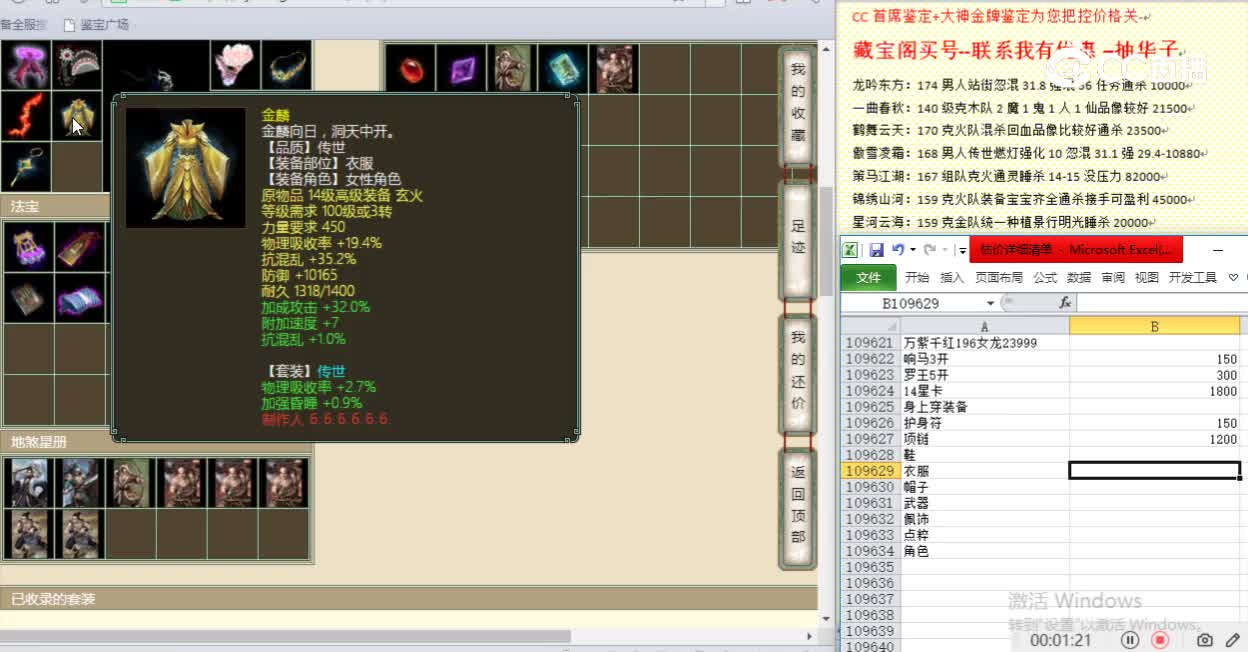Screen dimensions: 1248x652
Task: Open the 文件 tab in Excel
Action: (x=869, y=278)
